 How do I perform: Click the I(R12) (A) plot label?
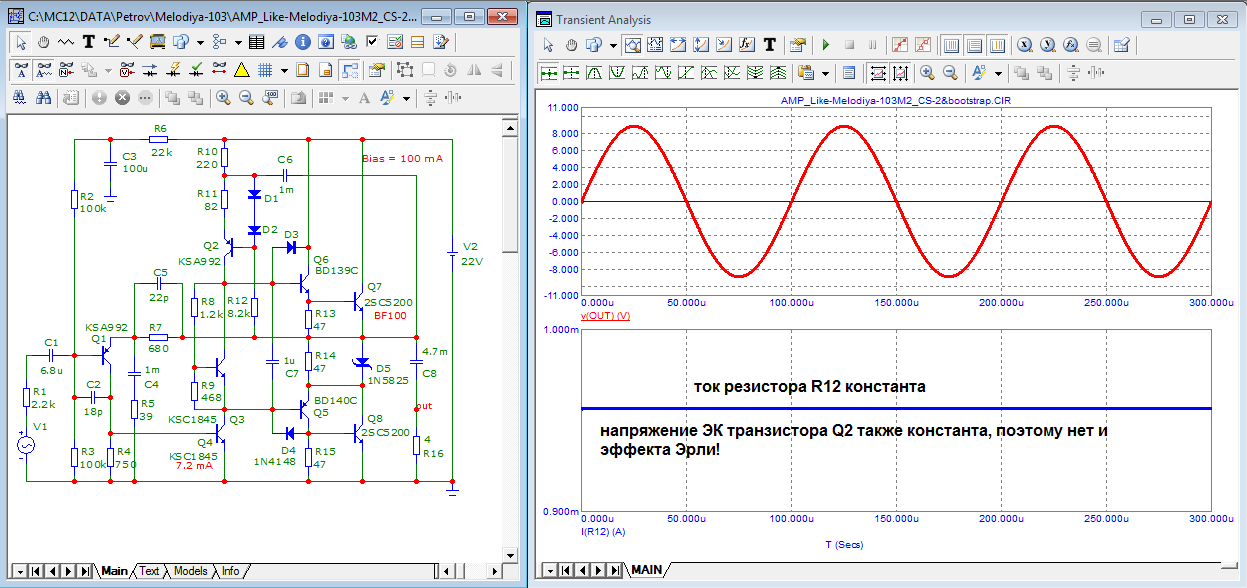[x=603, y=531]
